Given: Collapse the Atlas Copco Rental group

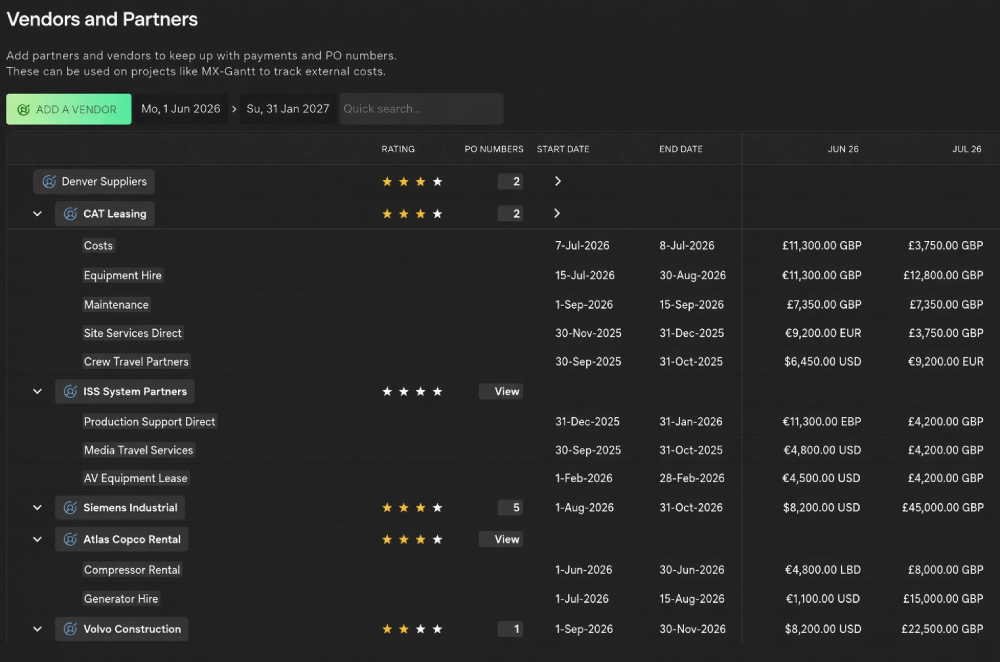Looking at the screenshot, I should pyautogui.click(x=38, y=540).
